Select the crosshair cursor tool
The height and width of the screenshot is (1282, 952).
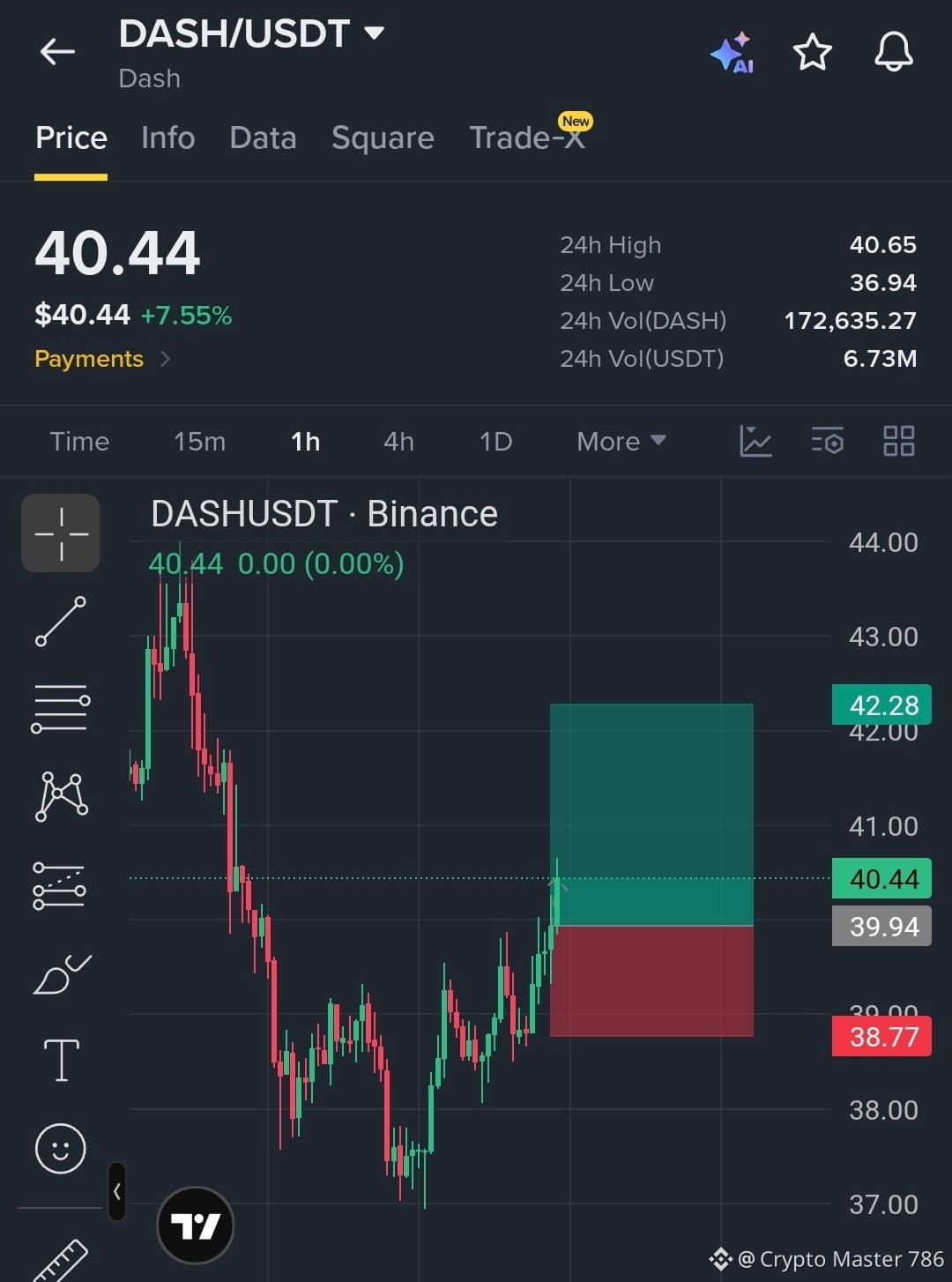[61, 533]
